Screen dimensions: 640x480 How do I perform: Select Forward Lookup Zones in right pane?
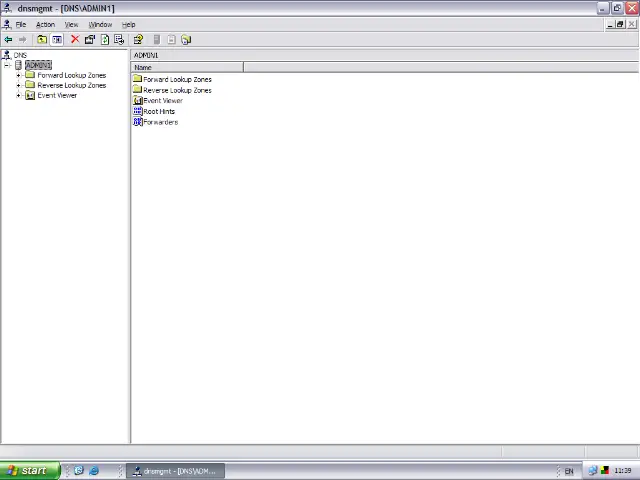coord(178,79)
